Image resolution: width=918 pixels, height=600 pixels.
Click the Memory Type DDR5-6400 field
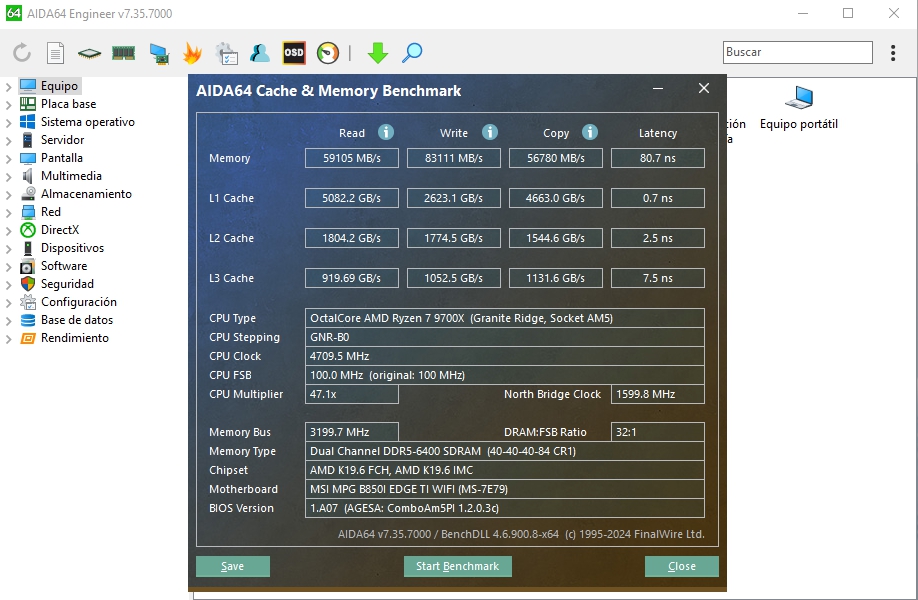[x=505, y=451]
